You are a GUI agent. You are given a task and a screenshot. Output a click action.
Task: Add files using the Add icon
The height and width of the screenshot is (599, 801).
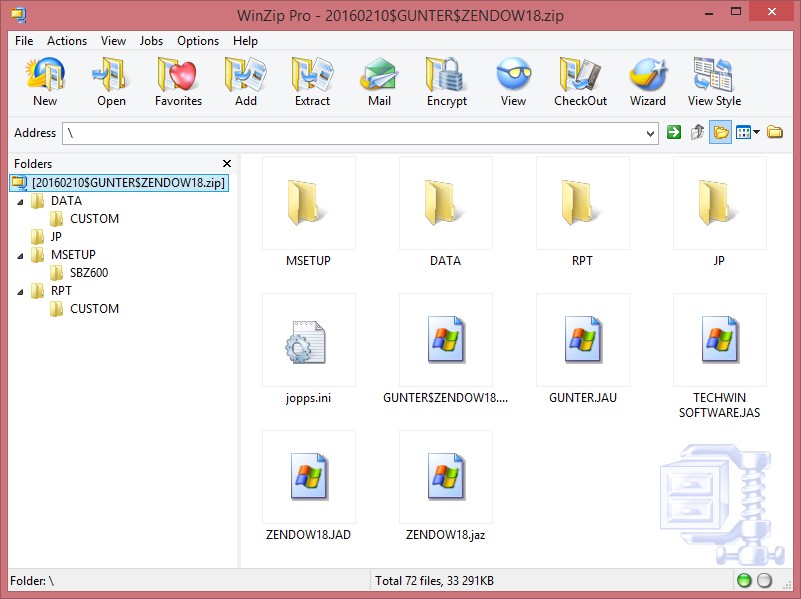point(246,82)
